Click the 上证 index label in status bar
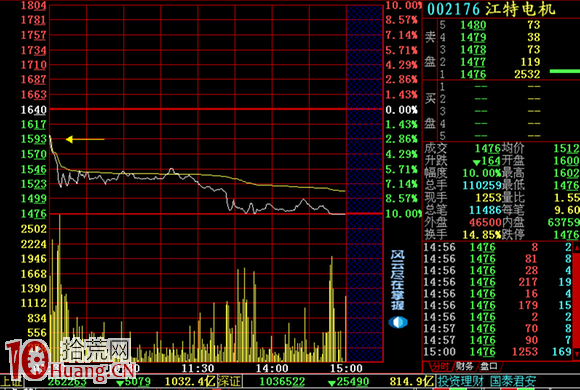580x390 pixels. [11, 381]
